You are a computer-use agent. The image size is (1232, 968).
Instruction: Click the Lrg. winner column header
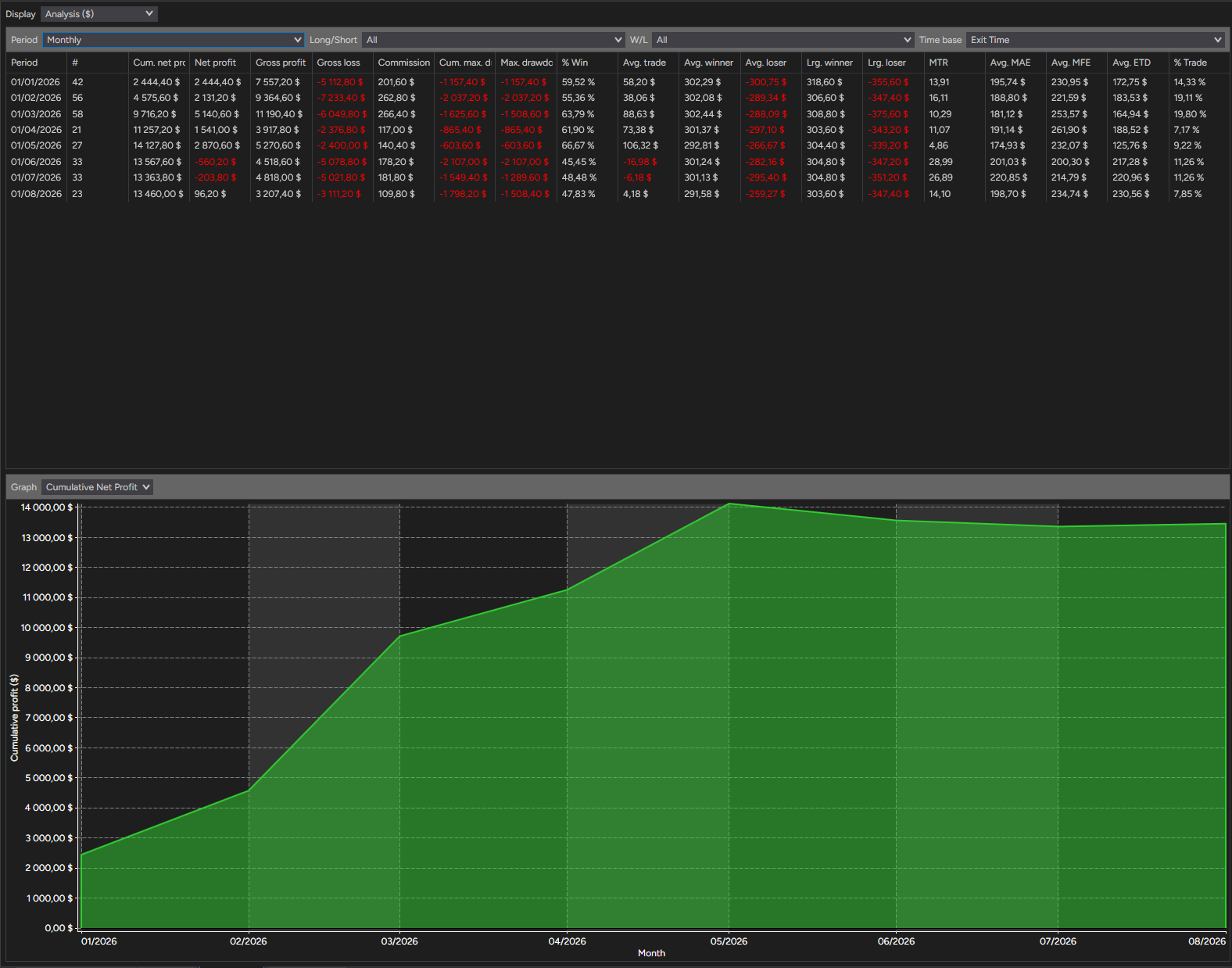[832, 63]
